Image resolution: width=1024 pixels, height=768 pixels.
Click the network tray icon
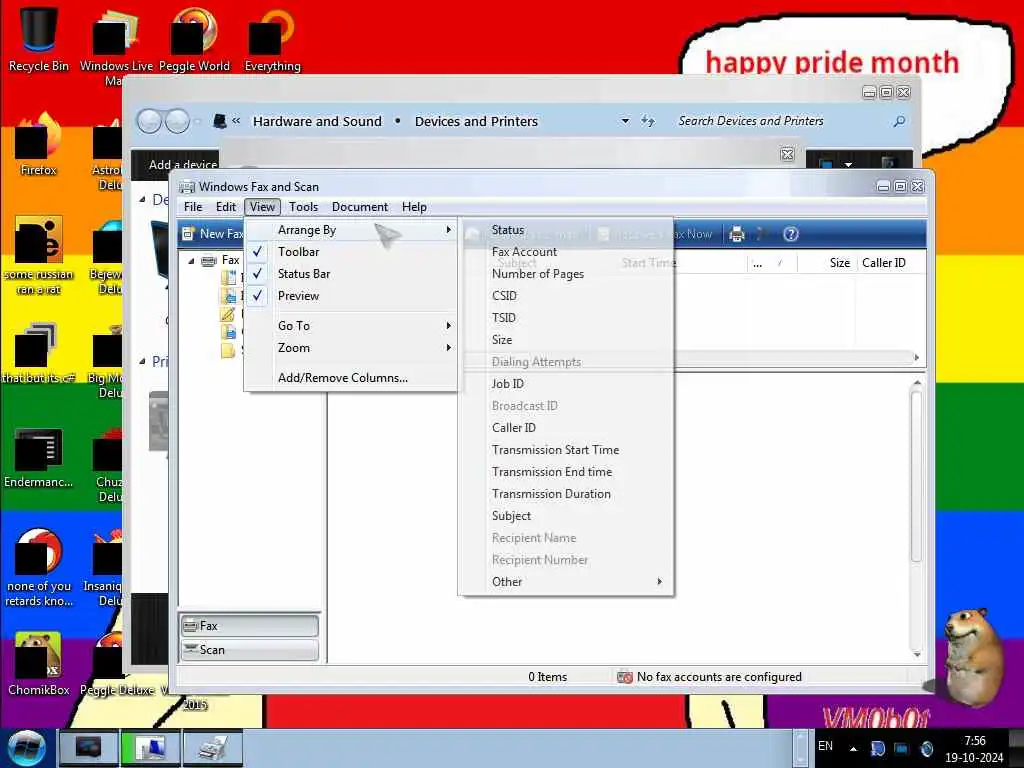pos(901,748)
